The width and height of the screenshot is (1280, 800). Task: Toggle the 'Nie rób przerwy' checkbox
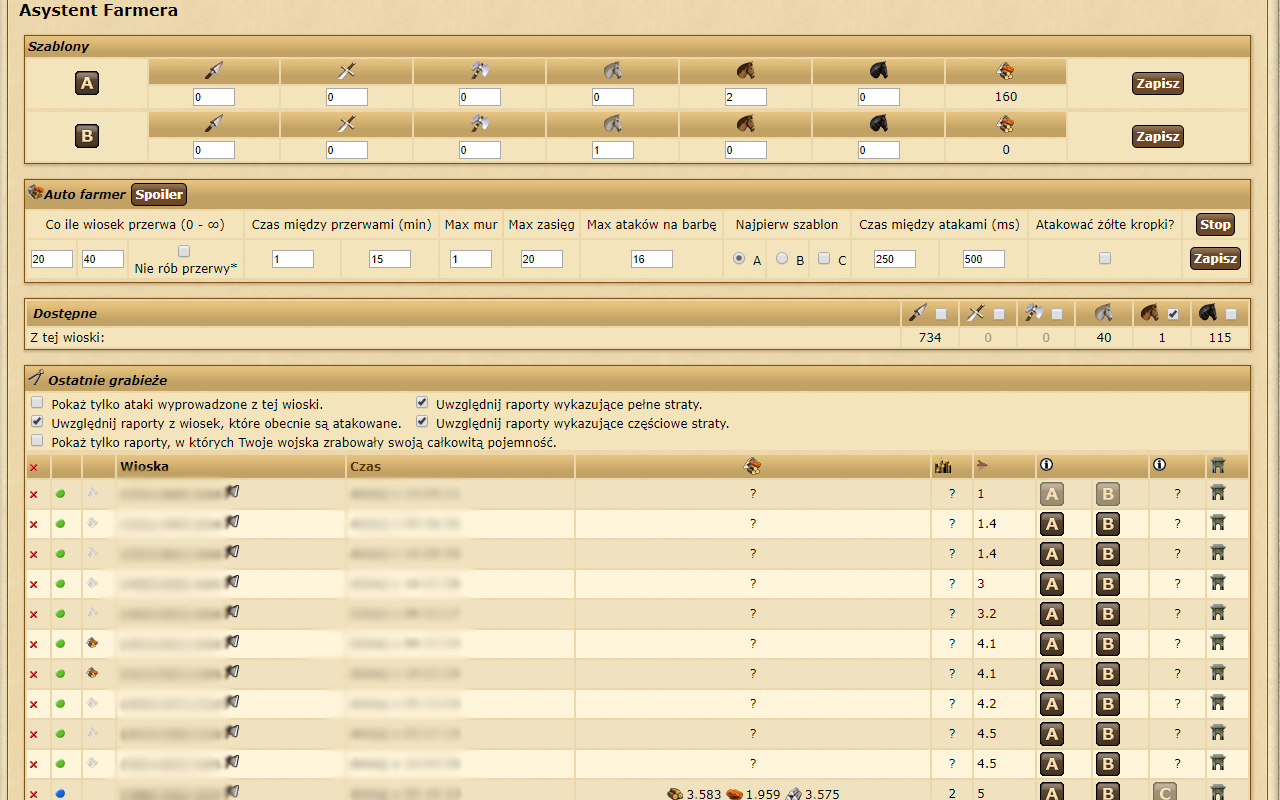click(184, 251)
